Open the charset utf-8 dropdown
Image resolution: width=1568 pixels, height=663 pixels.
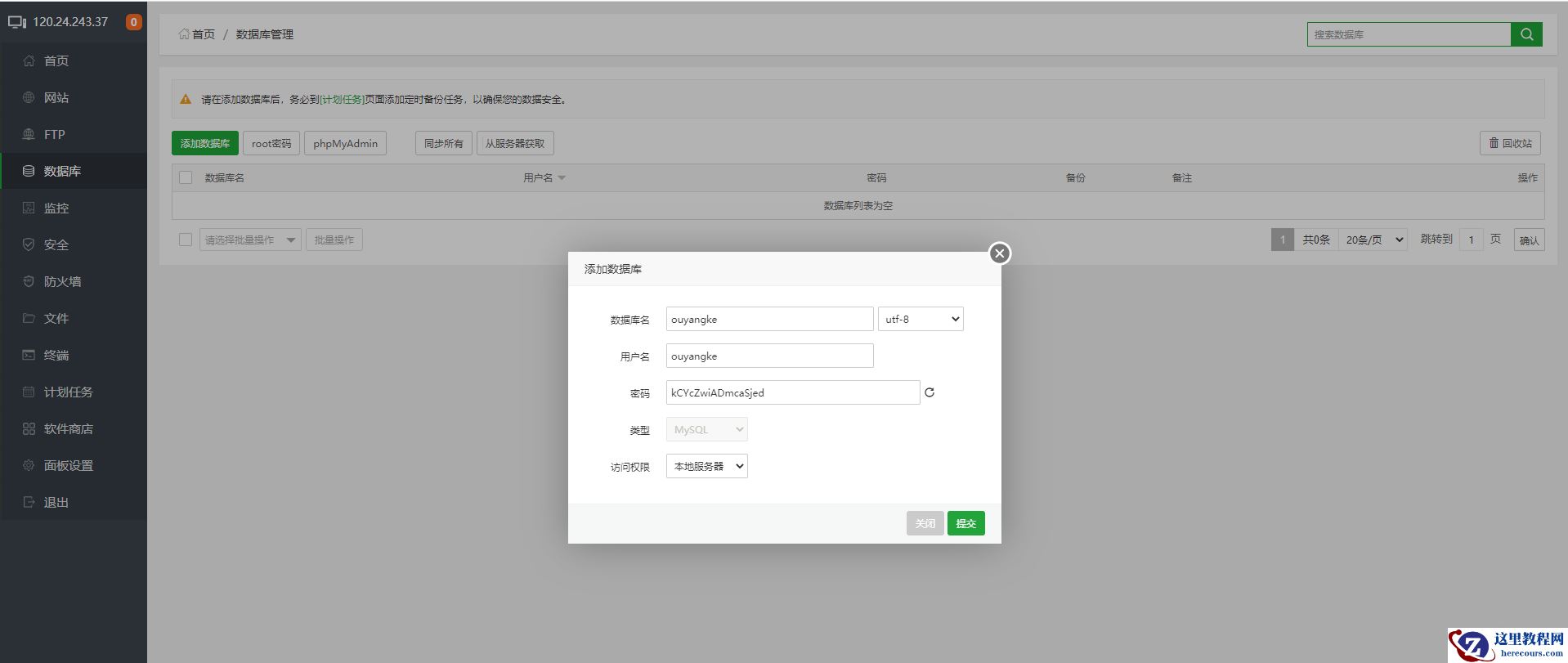tap(921, 319)
